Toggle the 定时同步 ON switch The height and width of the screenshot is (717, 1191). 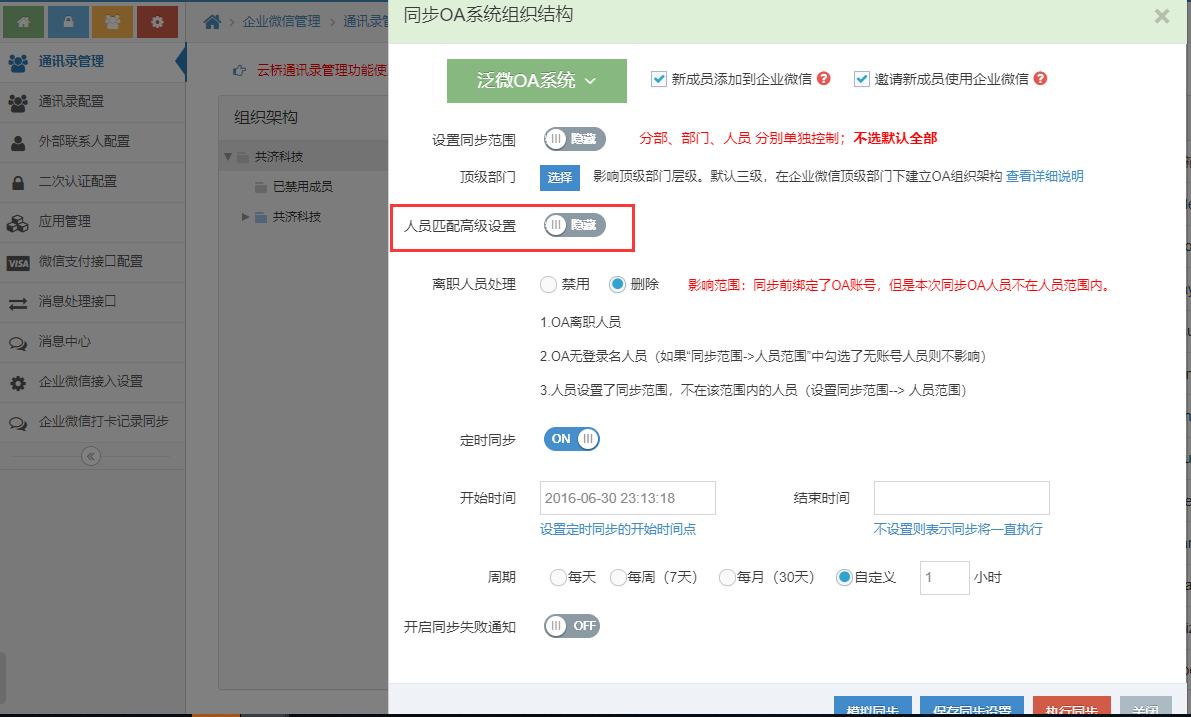[x=572, y=439]
